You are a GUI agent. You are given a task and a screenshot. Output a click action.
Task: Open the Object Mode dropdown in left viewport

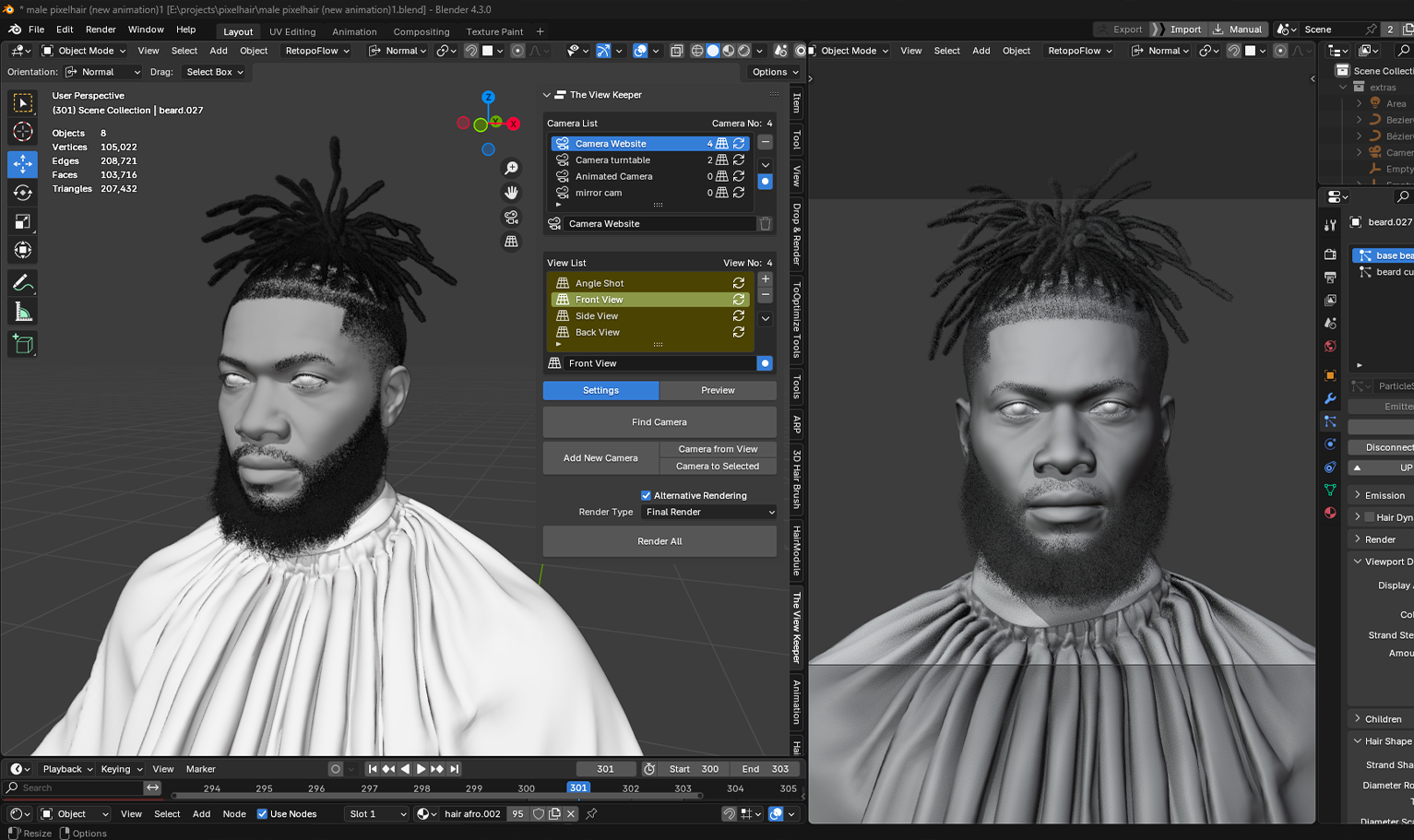[84, 51]
